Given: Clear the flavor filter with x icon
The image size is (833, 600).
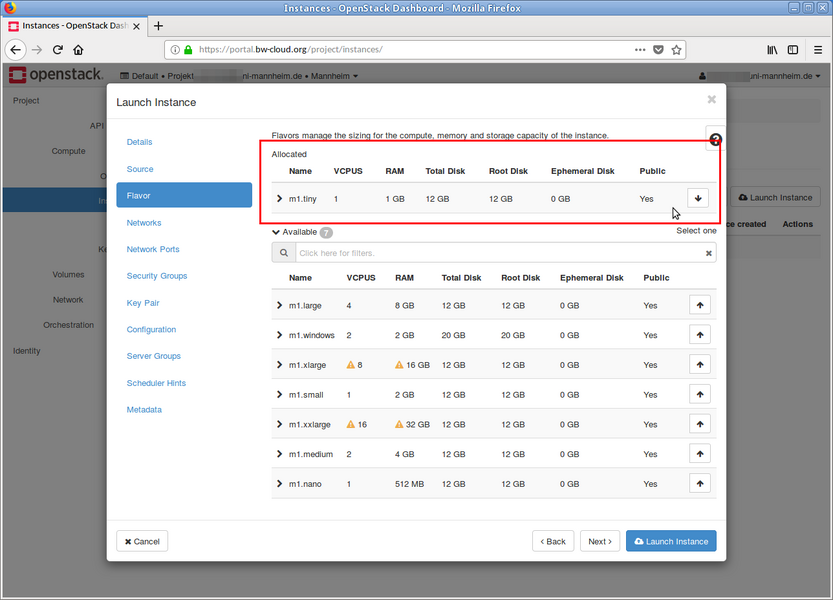Looking at the screenshot, I should click(709, 254).
